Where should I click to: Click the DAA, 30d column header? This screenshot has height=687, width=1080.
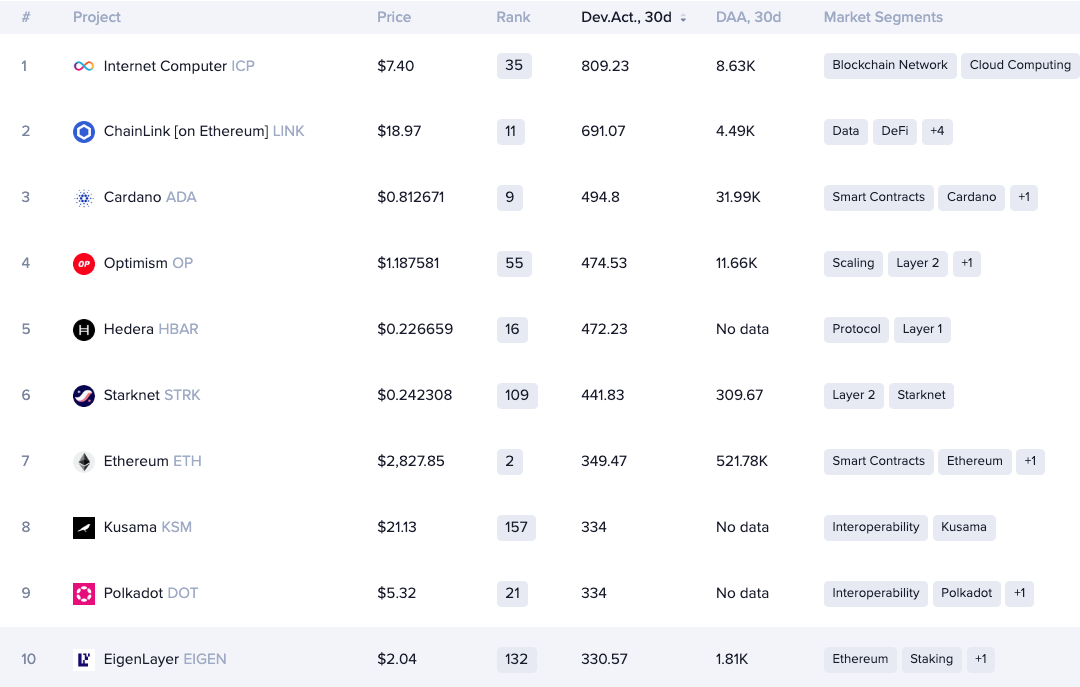click(748, 17)
